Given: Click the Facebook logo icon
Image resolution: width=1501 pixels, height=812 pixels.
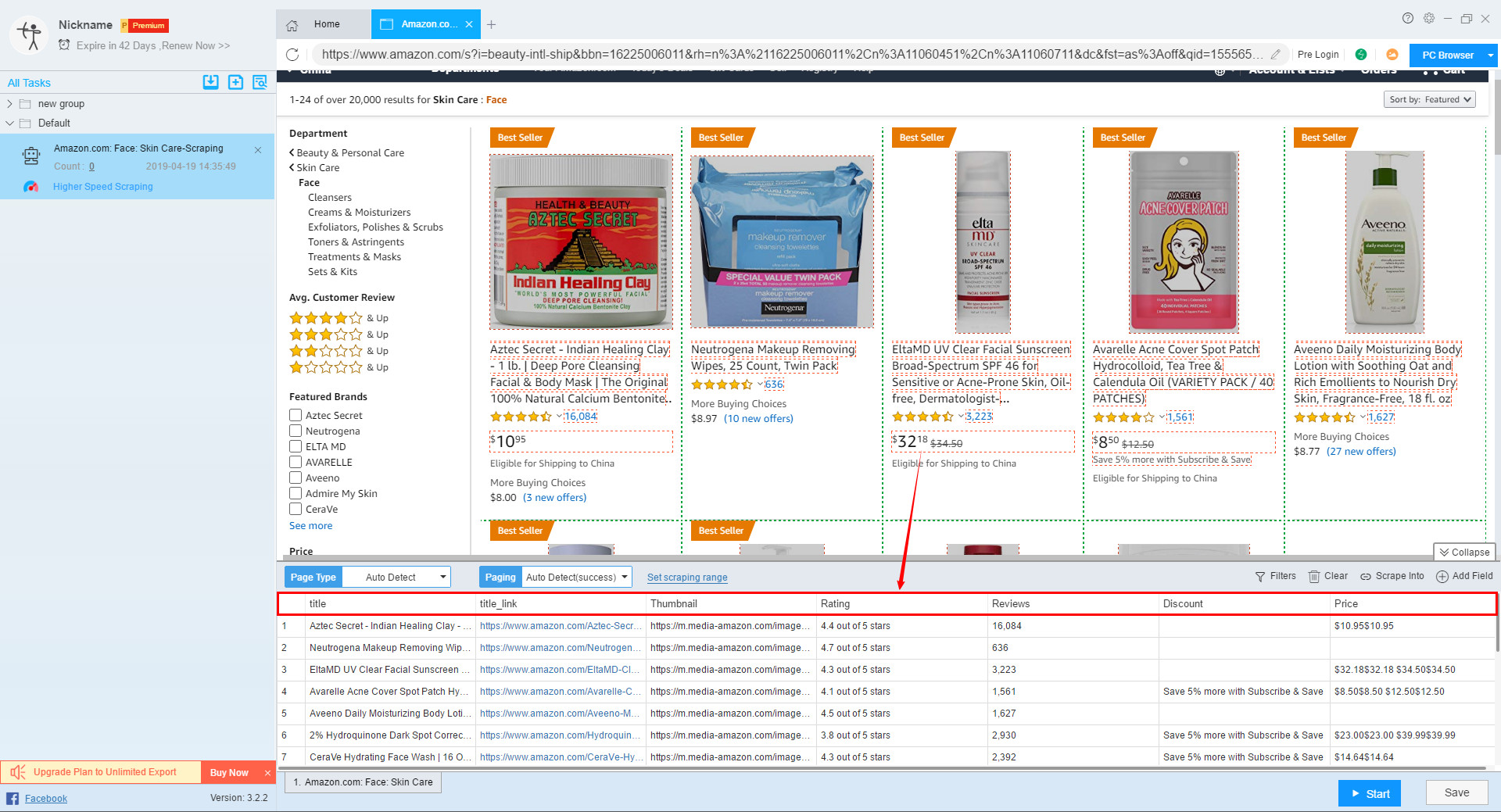Looking at the screenshot, I should [13, 798].
